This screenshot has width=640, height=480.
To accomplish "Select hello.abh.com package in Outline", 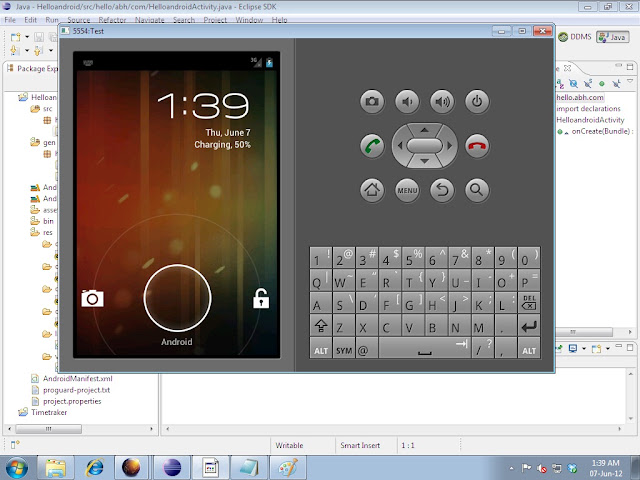I will pos(580,97).
